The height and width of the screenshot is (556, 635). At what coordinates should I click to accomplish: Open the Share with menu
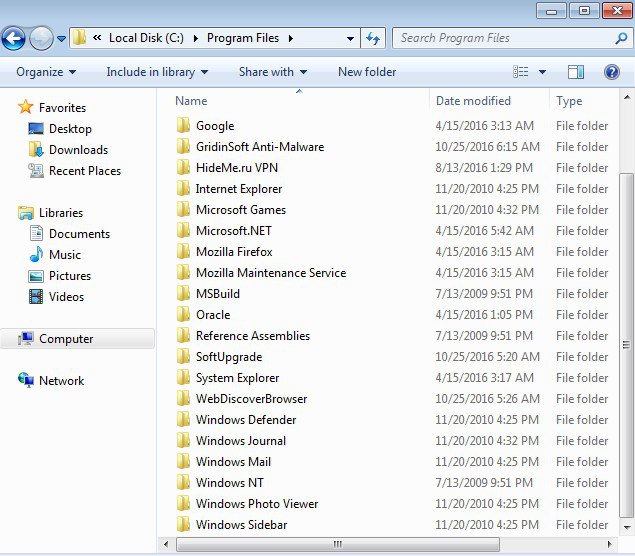pyautogui.click(x=273, y=72)
